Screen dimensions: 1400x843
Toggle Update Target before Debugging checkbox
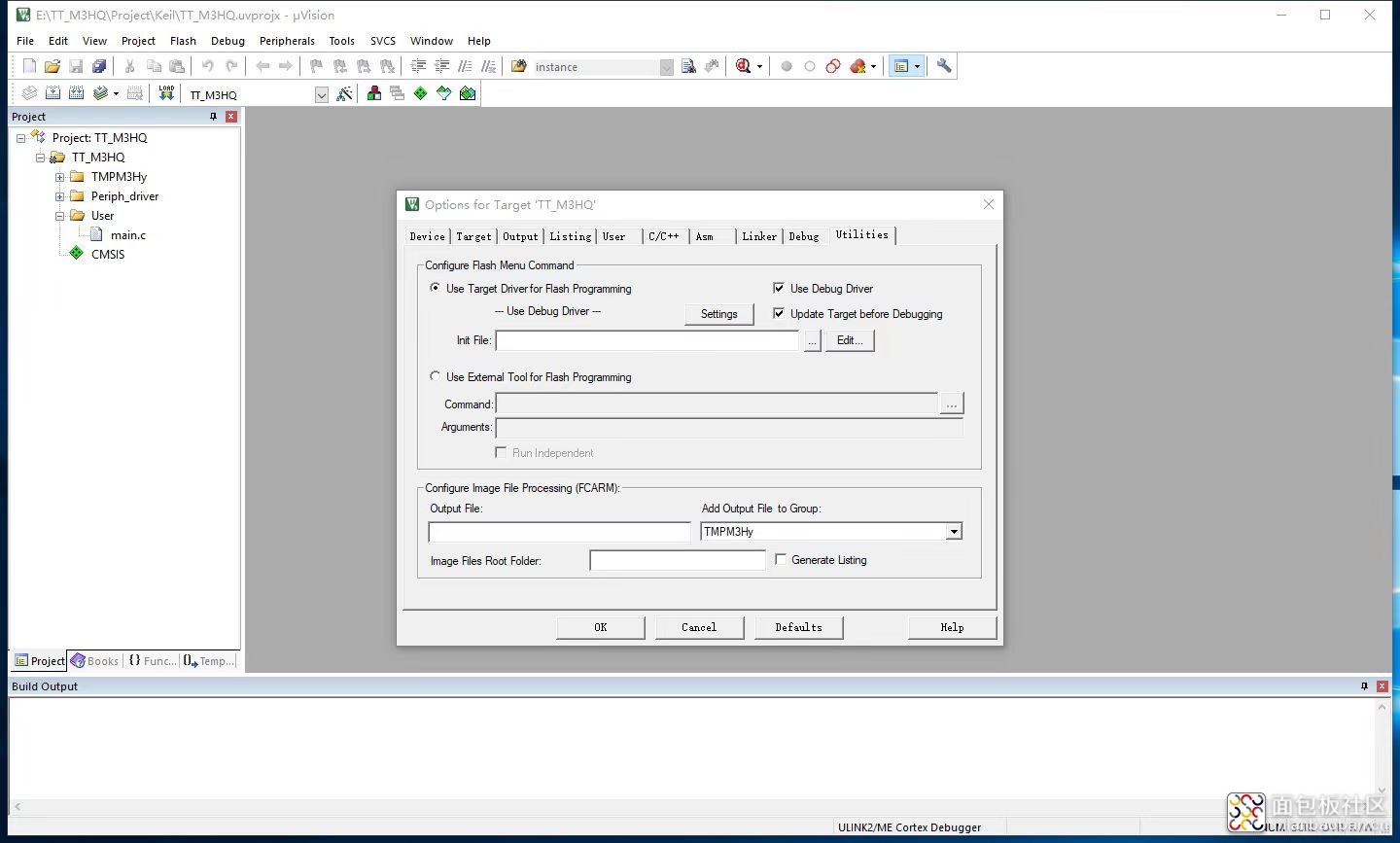tap(779, 313)
